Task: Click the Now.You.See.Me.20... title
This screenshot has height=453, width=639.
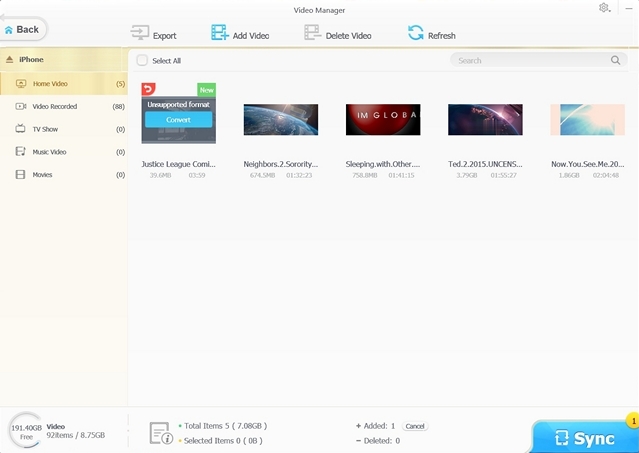Action: click(x=588, y=164)
